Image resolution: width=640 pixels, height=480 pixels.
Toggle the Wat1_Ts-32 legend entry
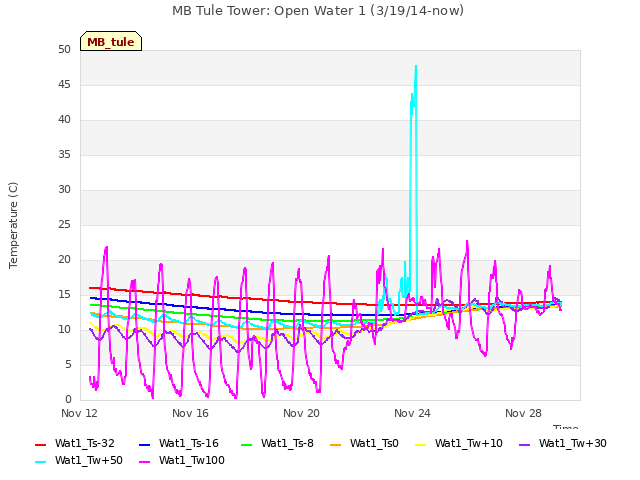(x=75, y=444)
